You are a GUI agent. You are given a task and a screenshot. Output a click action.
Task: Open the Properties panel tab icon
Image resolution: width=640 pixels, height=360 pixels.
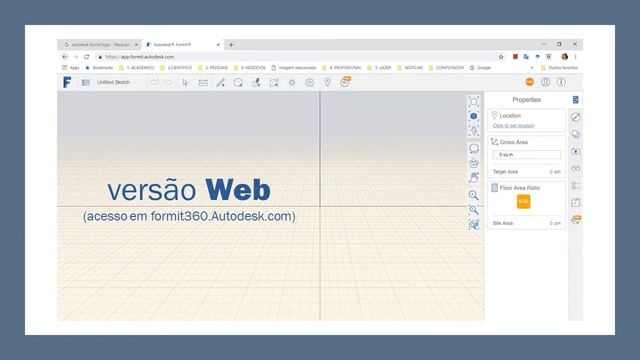(x=576, y=100)
